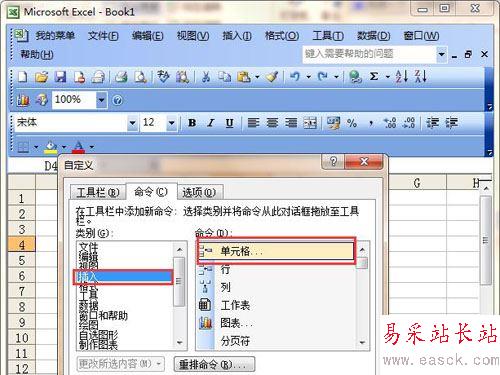Image resolution: width=500 pixels, height=375 pixels.
Task: Switch to the 选项(O) tab
Action: (x=199, y=192)
